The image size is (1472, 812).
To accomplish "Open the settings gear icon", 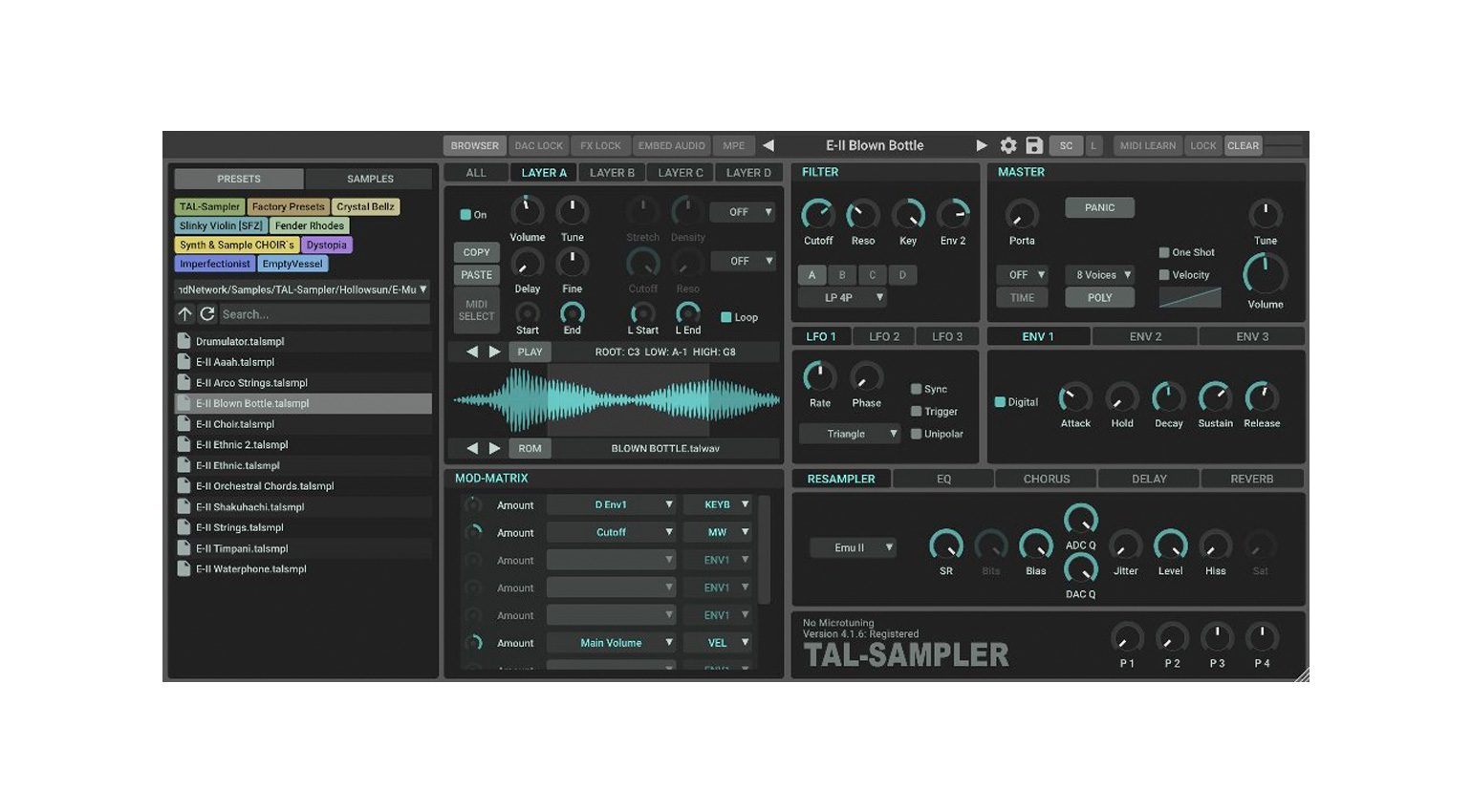I will tap(1008, 145).
